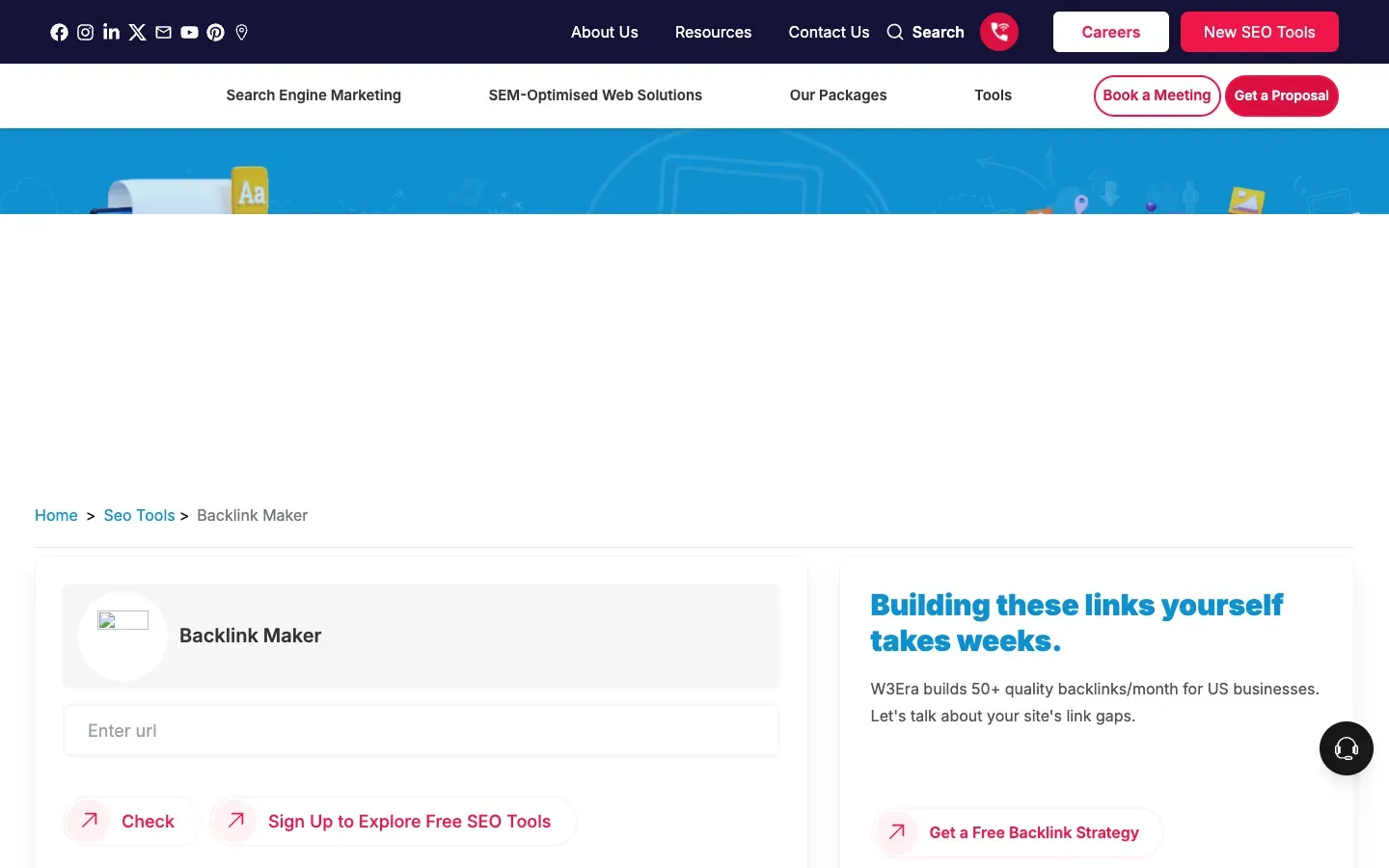Open the Instagram social icon
The image size is (1389, 868).
point(85,32)
